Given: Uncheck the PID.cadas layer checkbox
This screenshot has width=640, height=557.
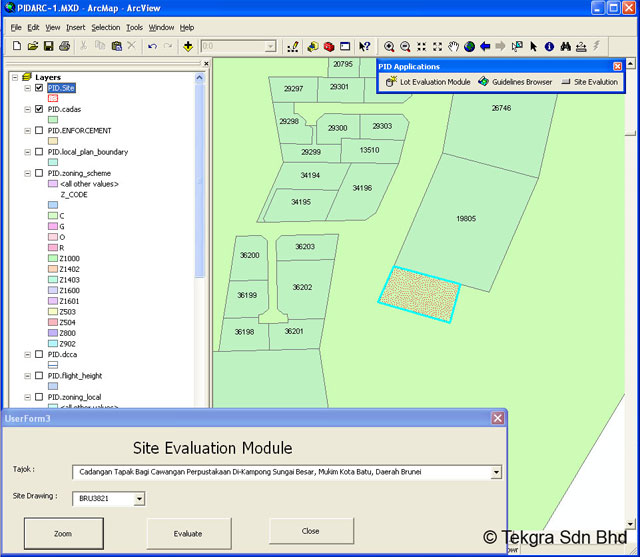Looking at the screenshot, I should [x=39, y=109].
